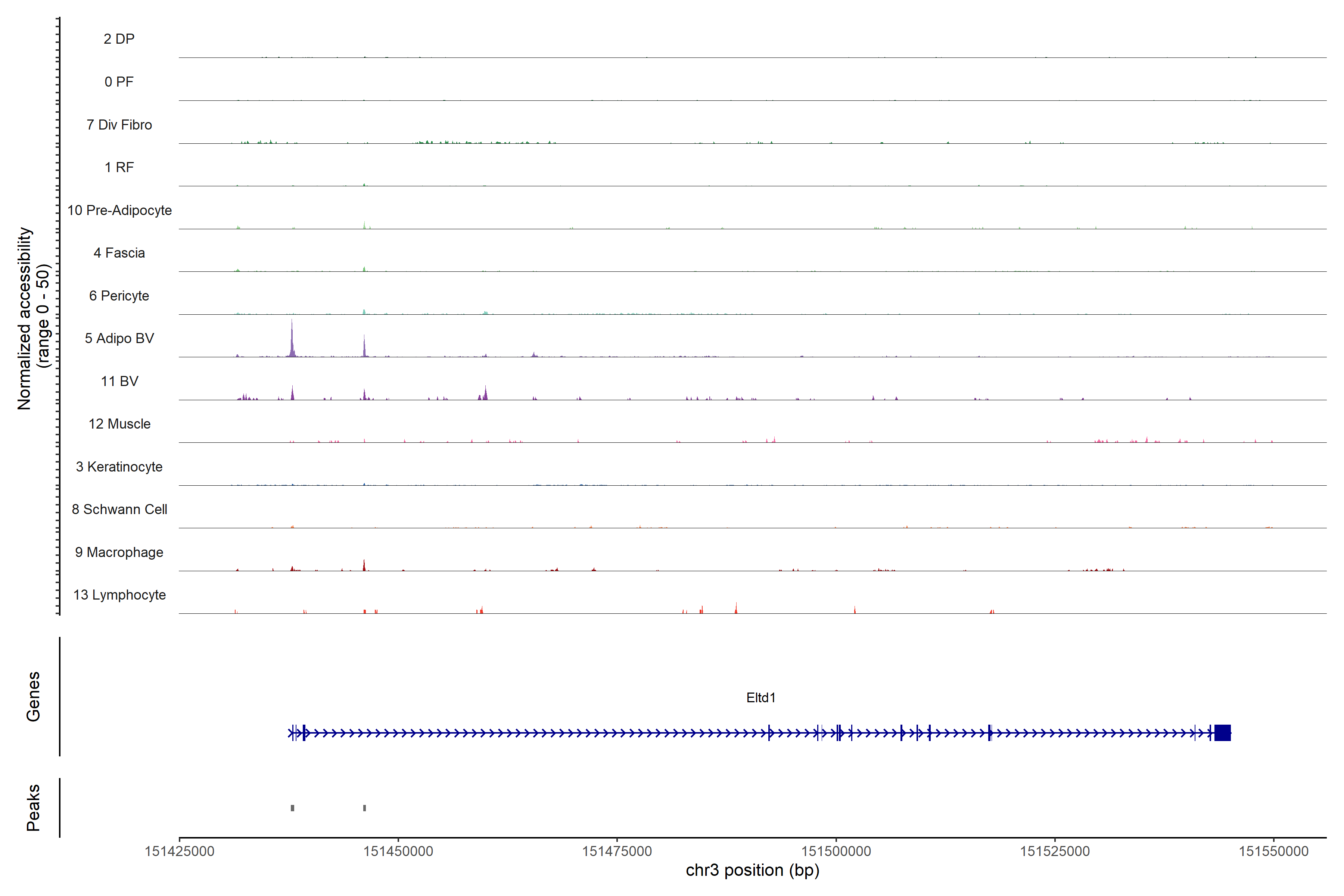The image size is (1344, 896).
Task: Click the 151450000 axis tick label
Action: [398, 851]
